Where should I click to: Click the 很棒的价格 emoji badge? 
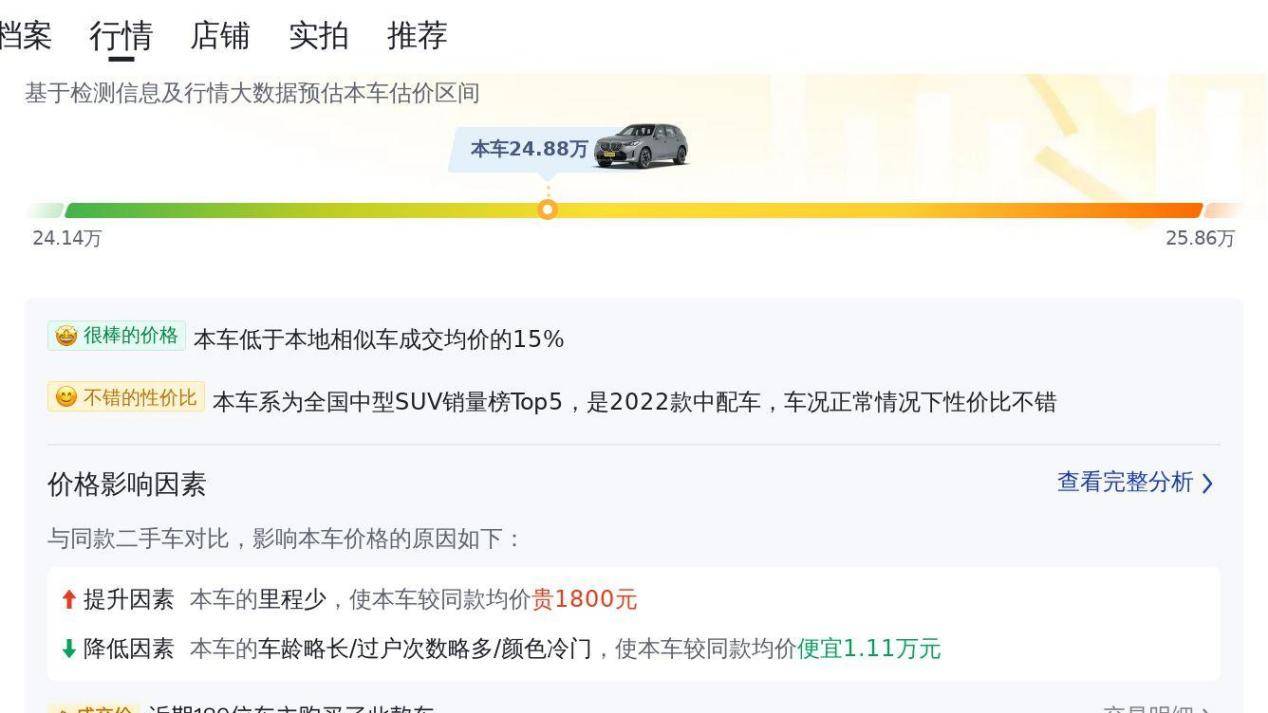[116, 336]
